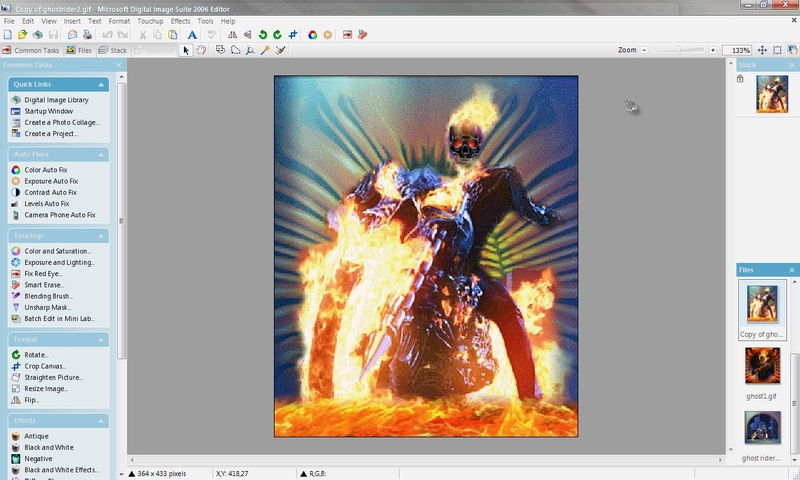Click the Crop Canvas task link

[47, 366]
